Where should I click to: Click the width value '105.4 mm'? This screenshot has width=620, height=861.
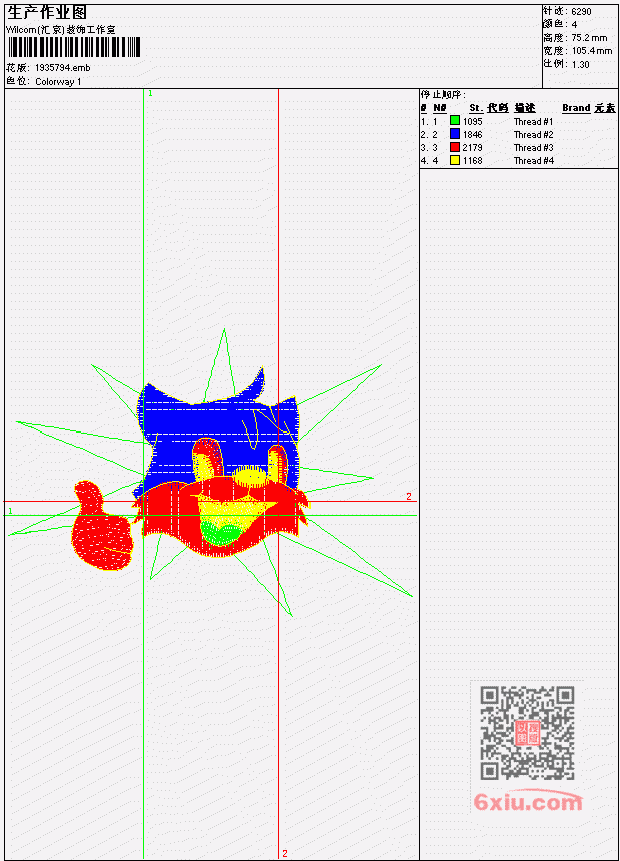[x=592, y=51]
